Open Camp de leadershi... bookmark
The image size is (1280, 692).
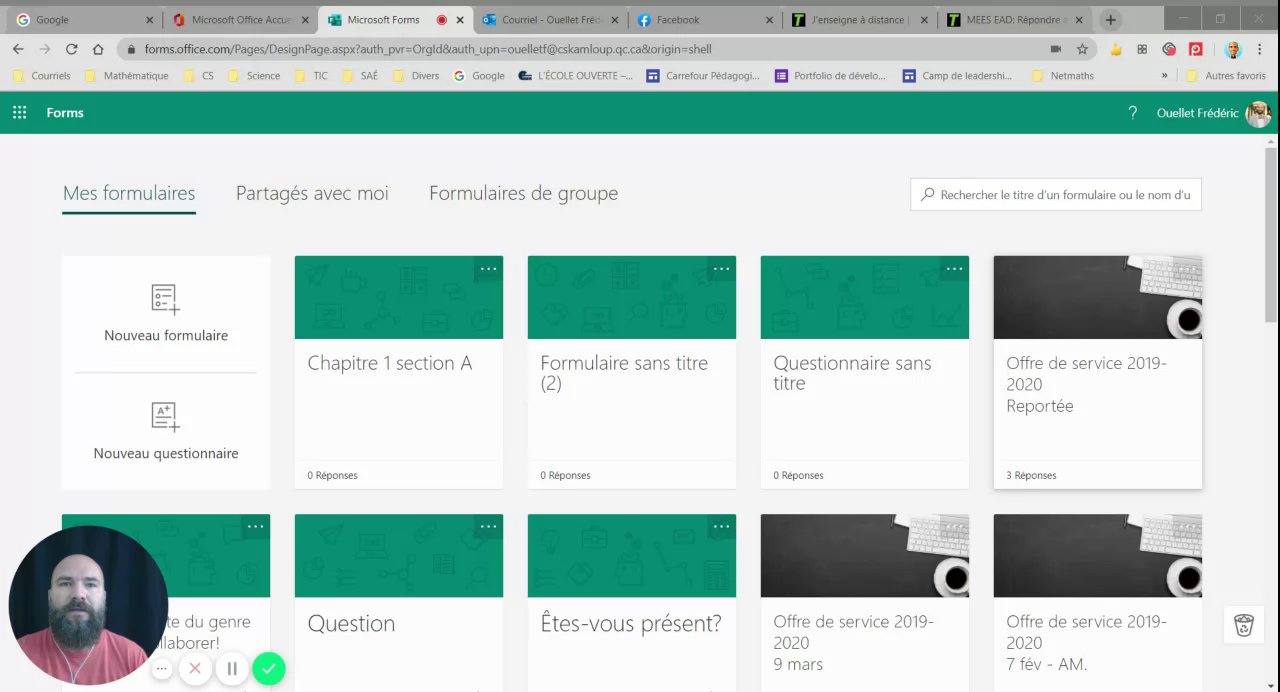(x=958, y=75)
